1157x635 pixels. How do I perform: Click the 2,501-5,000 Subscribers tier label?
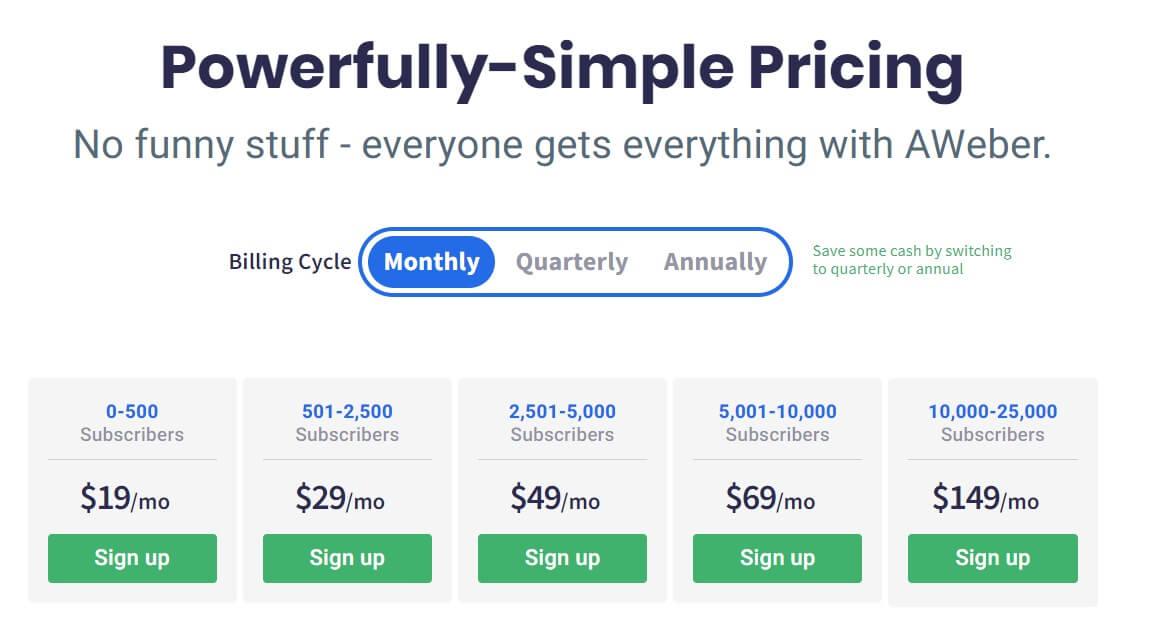tap(562, 423)
